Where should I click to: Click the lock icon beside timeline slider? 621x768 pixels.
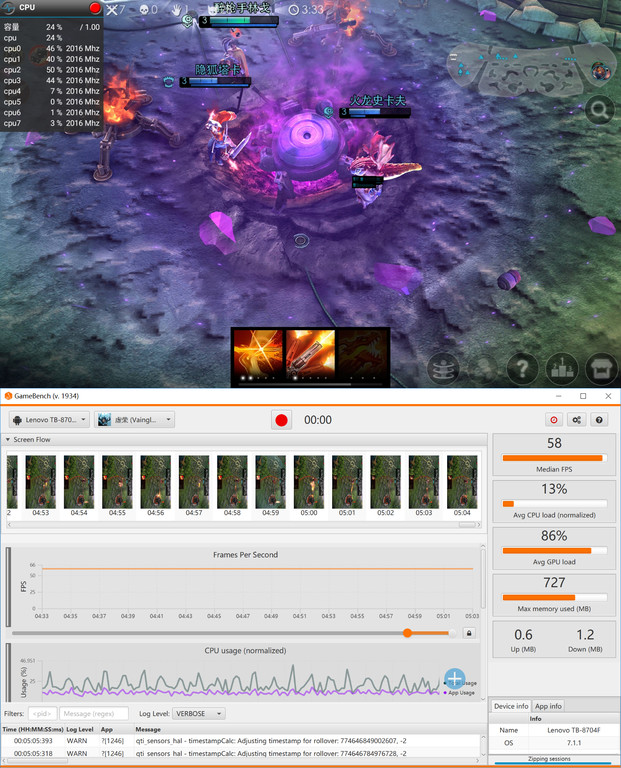[469, 633]
